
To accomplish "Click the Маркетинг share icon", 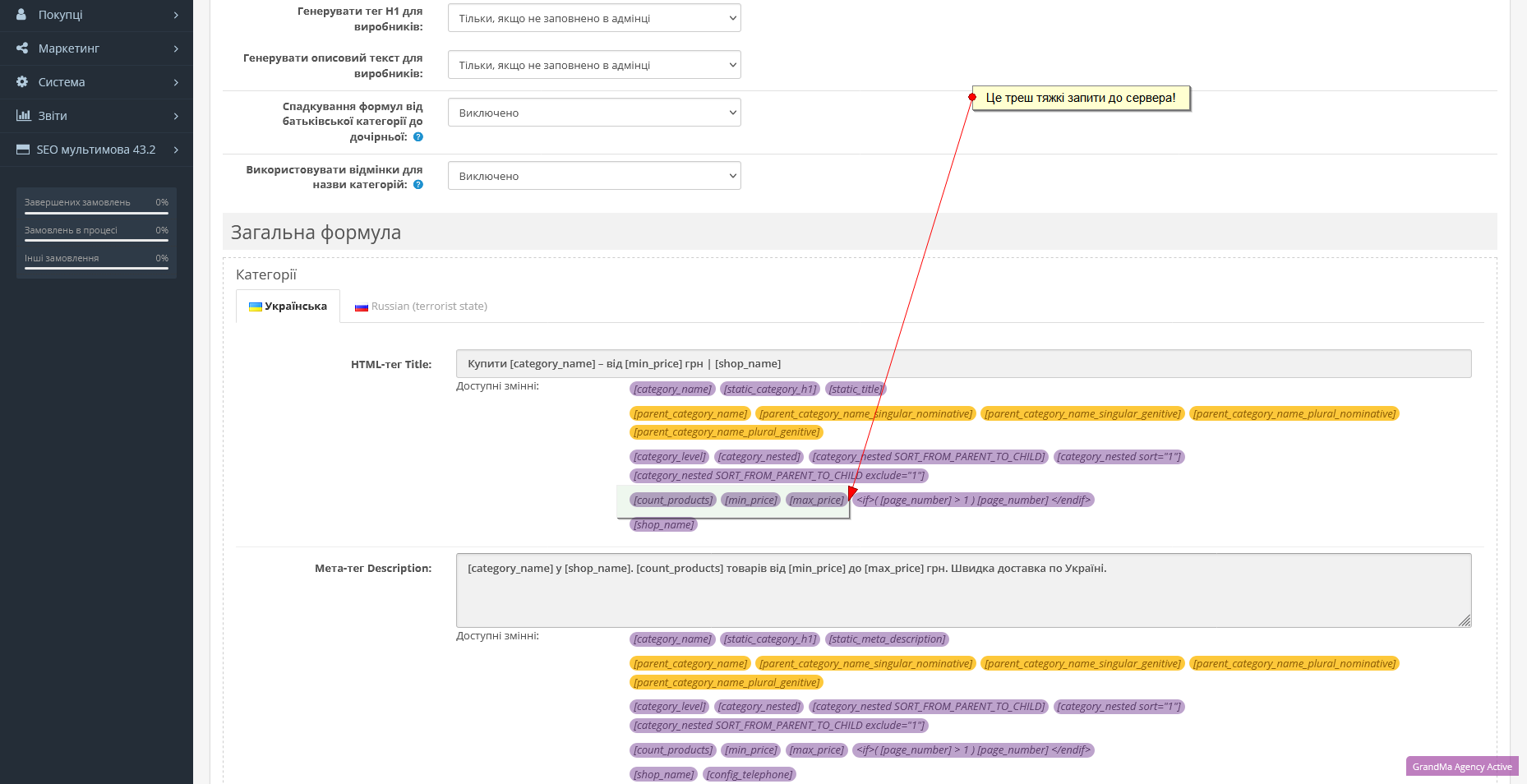I will pos(22,48).
